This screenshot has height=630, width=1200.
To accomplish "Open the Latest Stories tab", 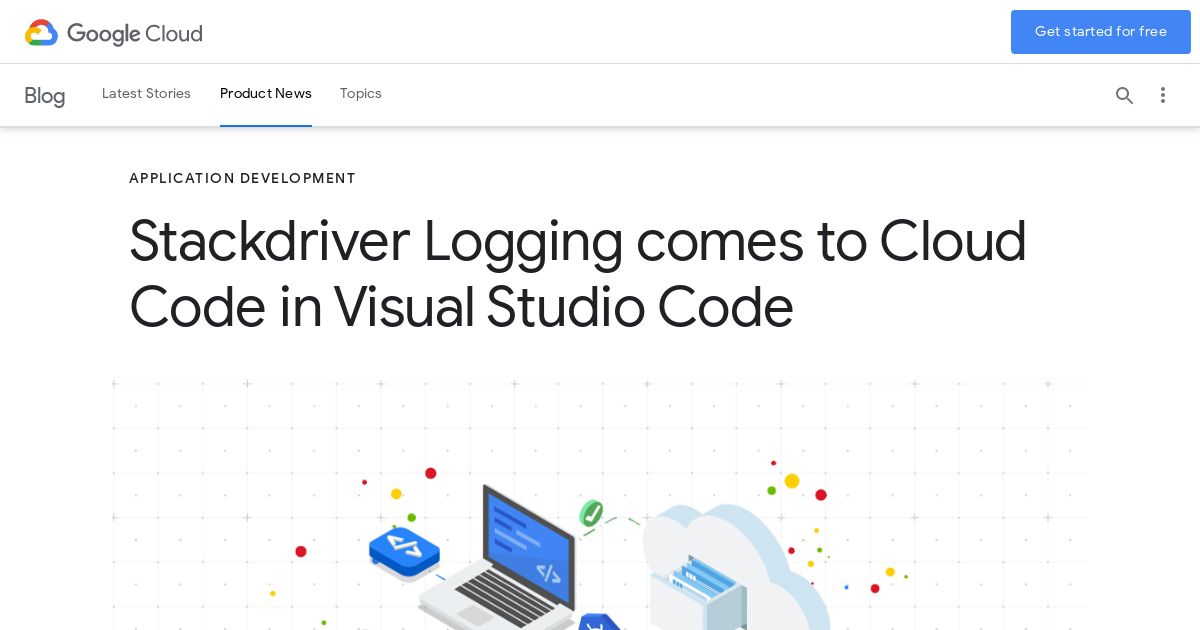I will point(146,94).
